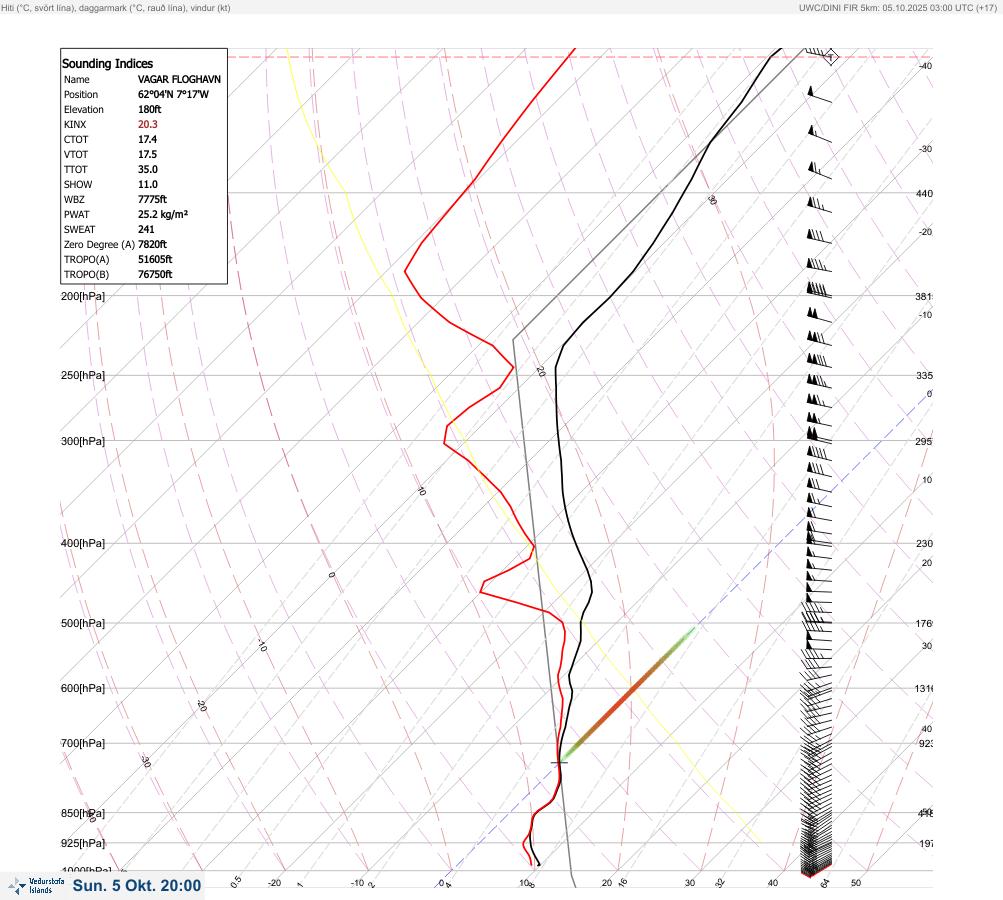The width and height of the screenshot is (1003, 900).
Task: Click the elevation value '180ft'
Action: (150, 109)
